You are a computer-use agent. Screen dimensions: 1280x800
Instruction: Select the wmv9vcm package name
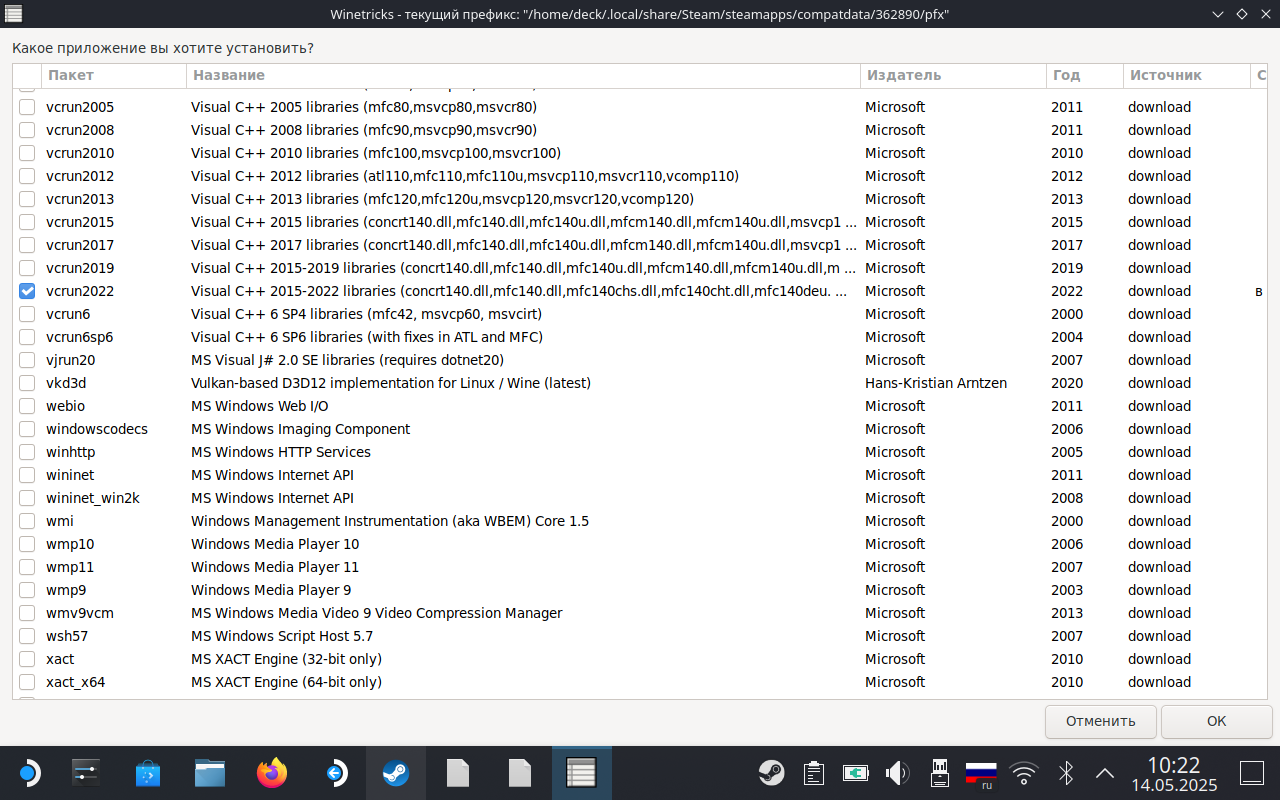point(80,613)
